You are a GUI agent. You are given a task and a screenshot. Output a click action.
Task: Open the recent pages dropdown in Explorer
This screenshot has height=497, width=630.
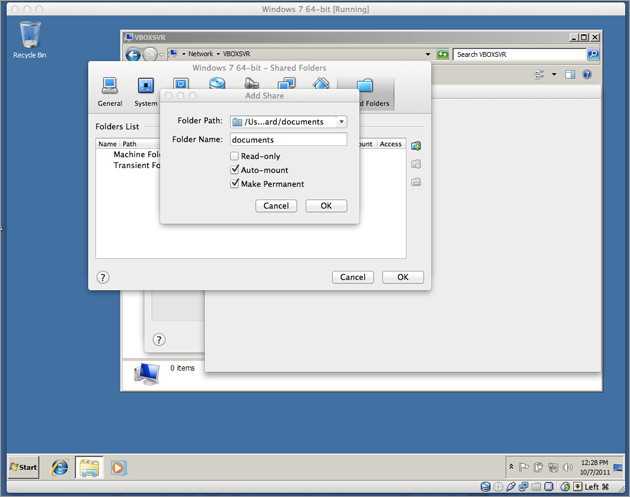(x=162, y=54)
